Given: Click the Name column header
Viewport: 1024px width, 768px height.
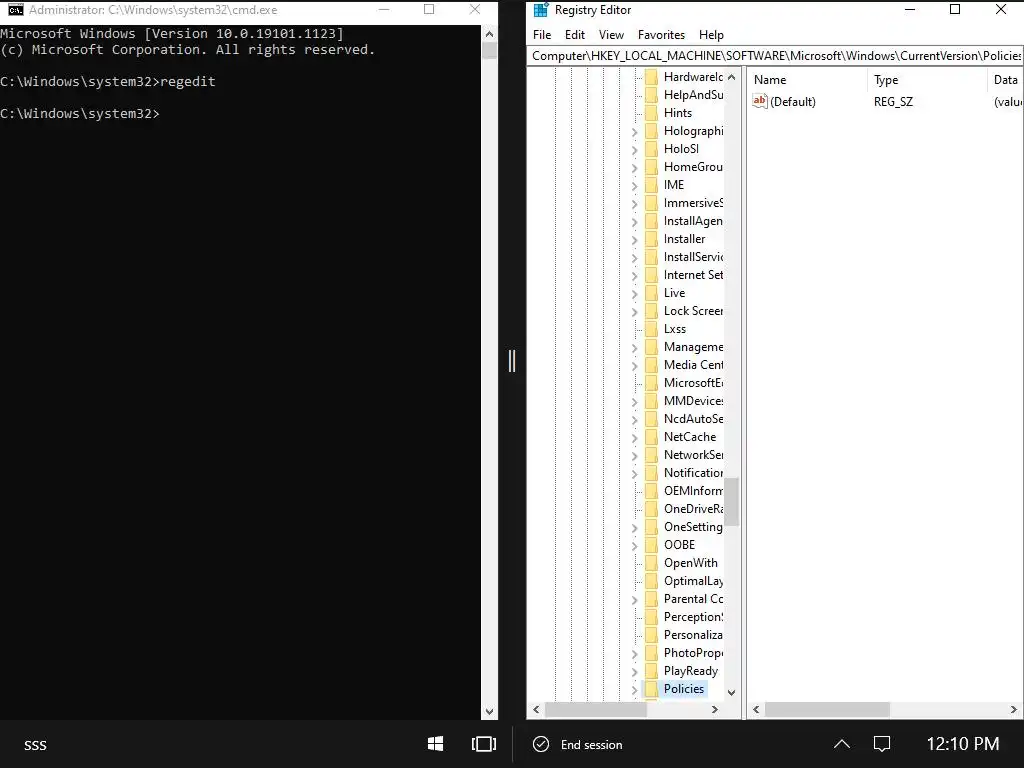Looking at the screenshot, I should [x=770, y=80].
